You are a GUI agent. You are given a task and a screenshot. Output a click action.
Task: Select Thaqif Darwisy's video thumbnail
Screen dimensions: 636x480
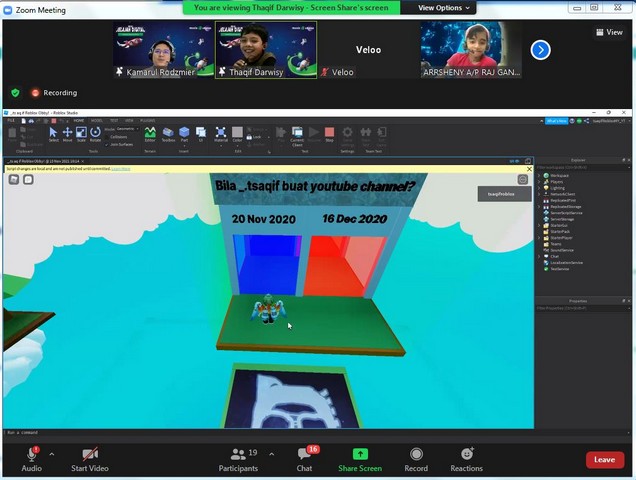tap(265, 49)
